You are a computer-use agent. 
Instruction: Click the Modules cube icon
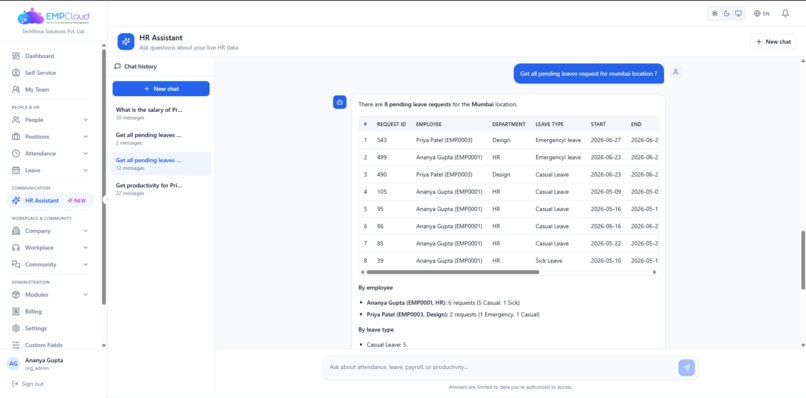point(16,295)
